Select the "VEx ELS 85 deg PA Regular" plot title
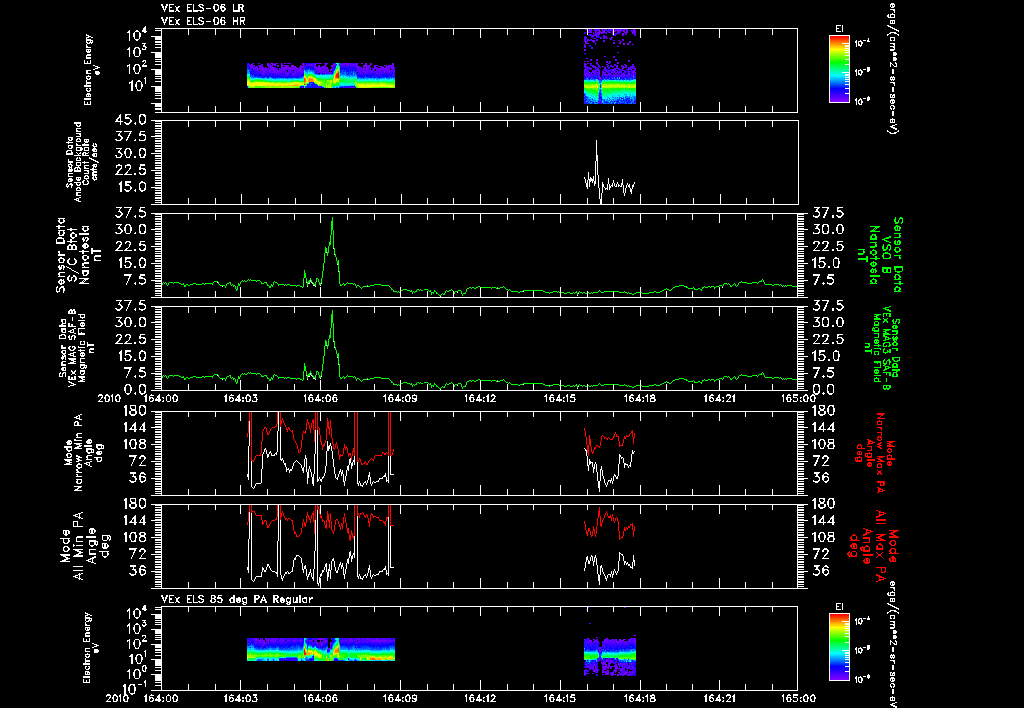Screen dimensions: 1024x708 237,599
